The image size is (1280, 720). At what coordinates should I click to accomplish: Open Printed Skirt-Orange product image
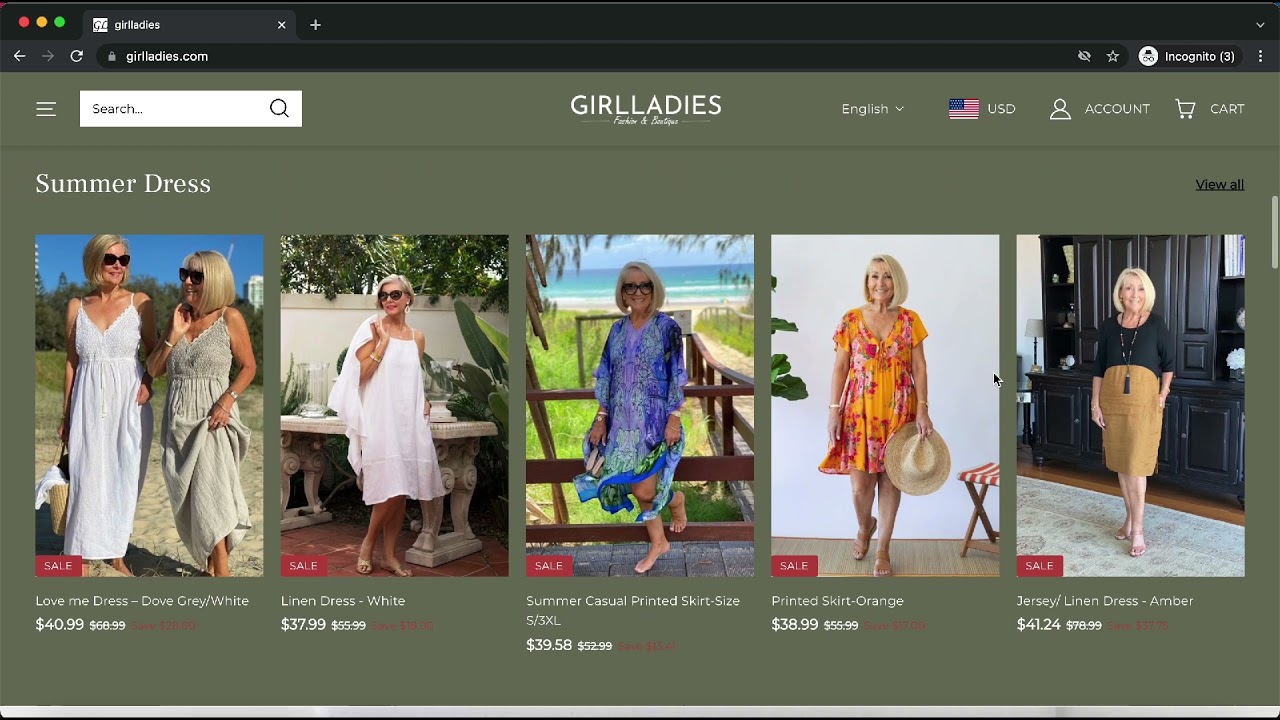pos(884,405)
